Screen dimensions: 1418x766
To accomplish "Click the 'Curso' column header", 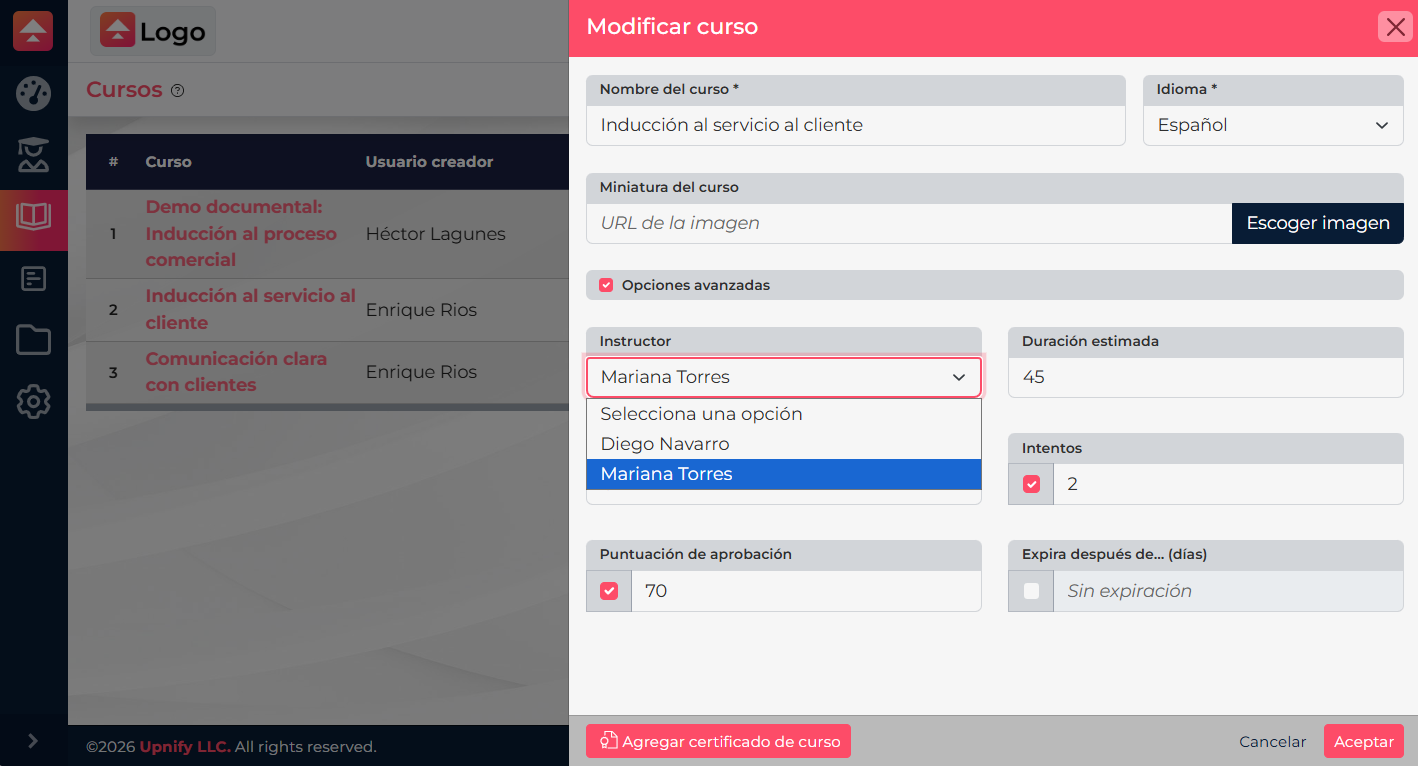I will (168, 161).
